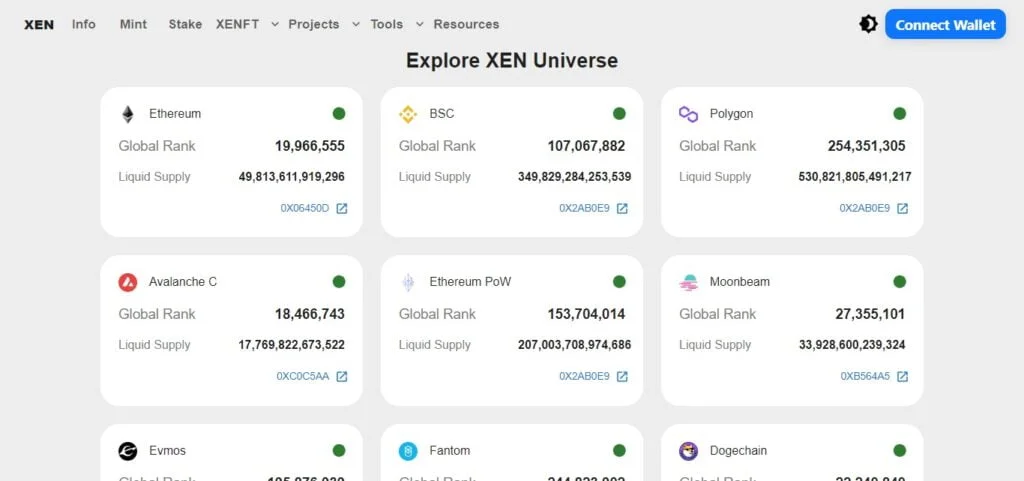The width and height of the screenshot is (1024, 481).
Task: Click the Ethereum PoW logo
Action: [408, 282]
